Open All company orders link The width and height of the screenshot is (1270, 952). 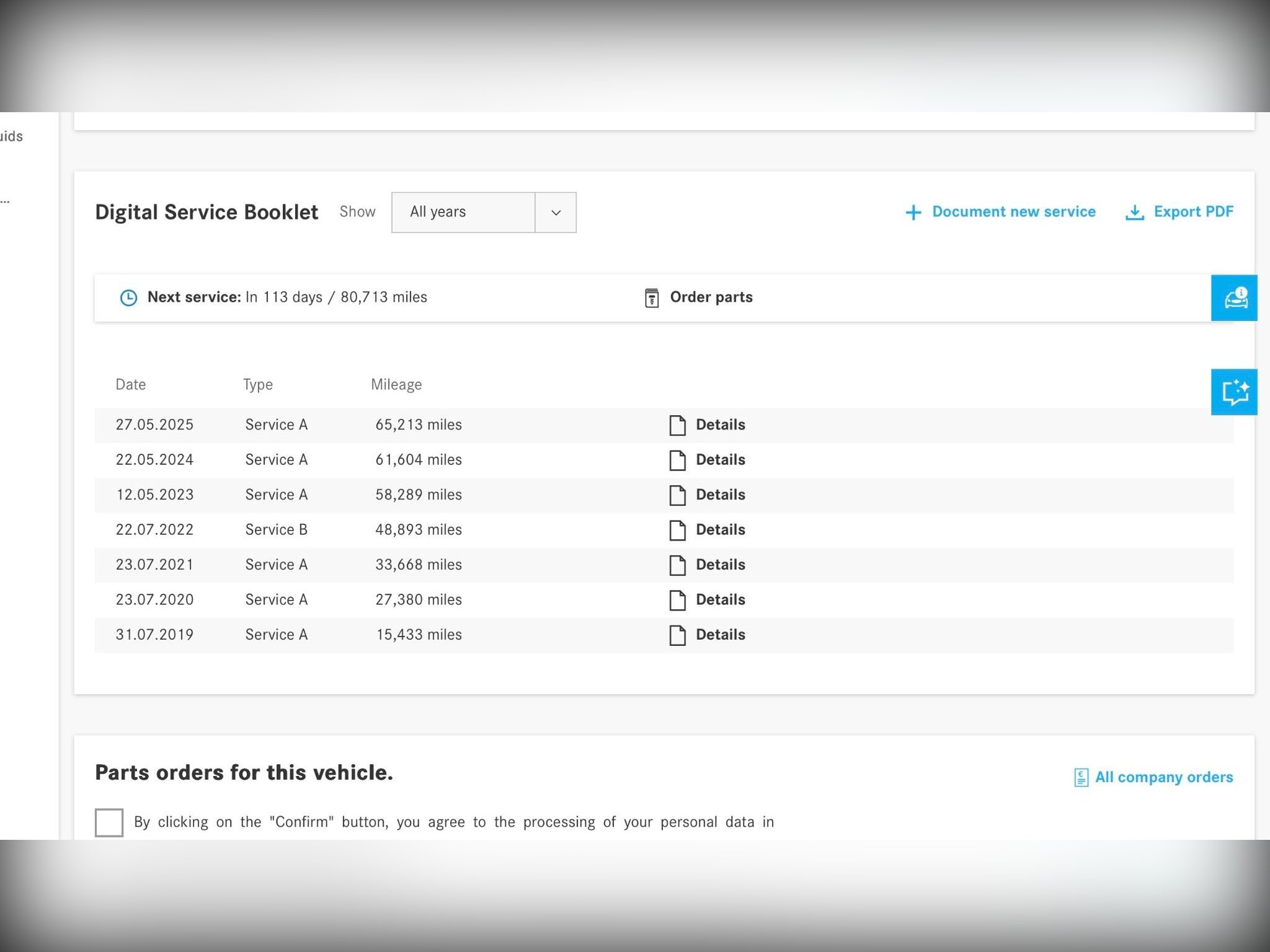(1163, 777)
